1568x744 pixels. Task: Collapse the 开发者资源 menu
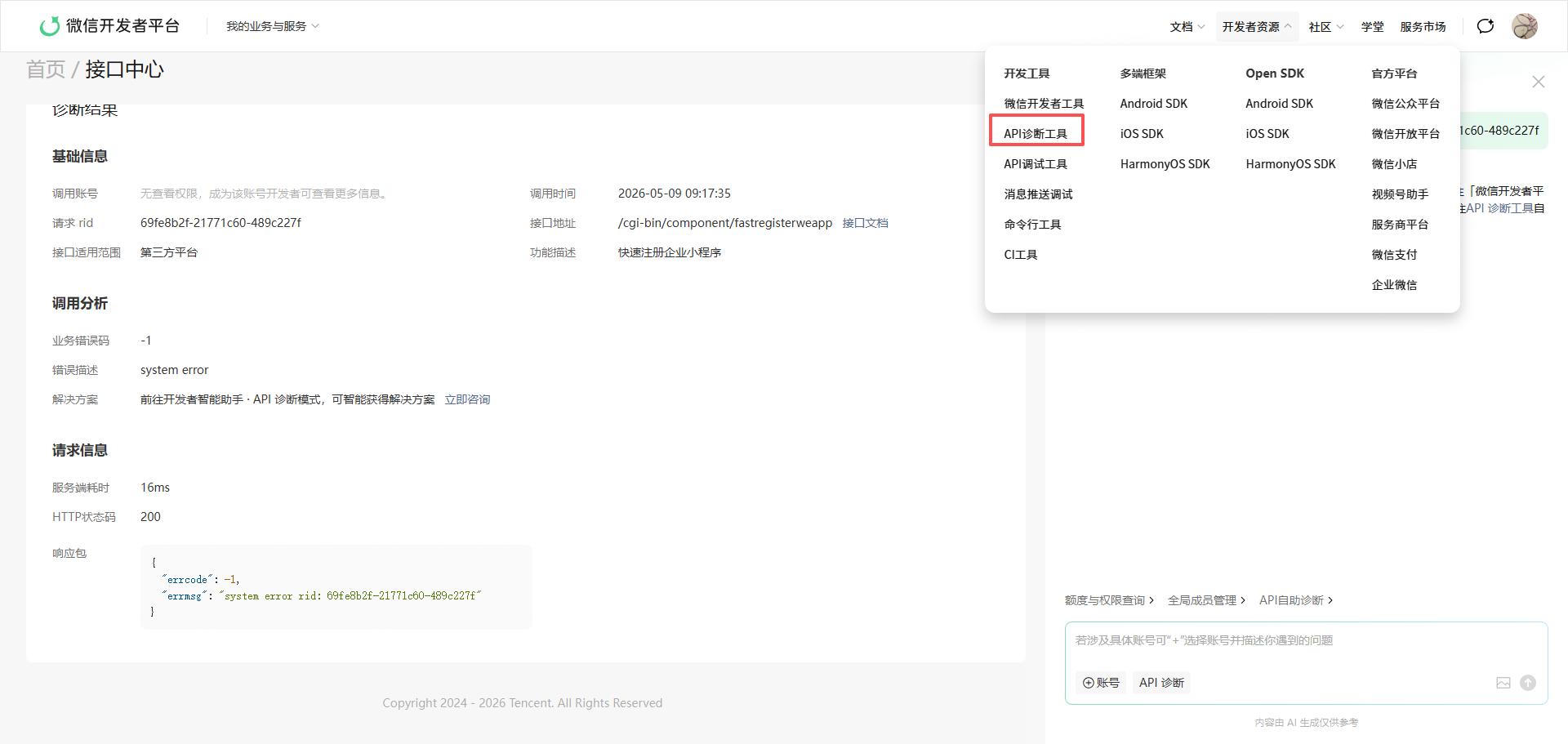click(x=1257, y=27)
